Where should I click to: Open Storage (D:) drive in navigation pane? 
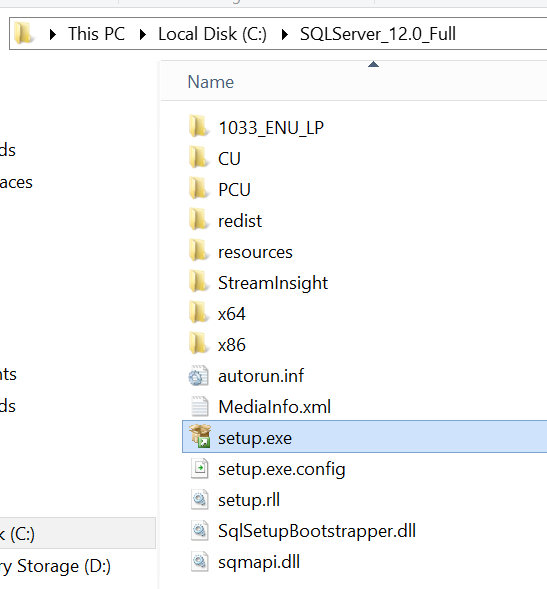[55, 566]
